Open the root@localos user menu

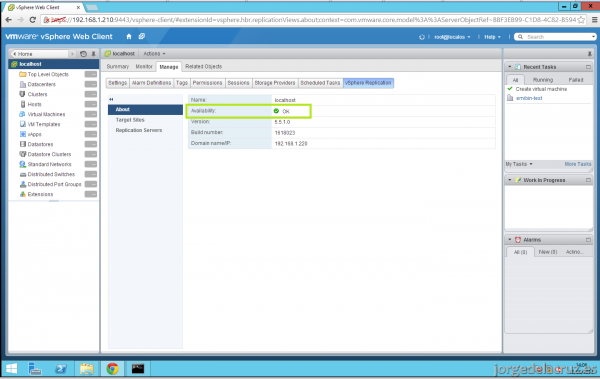(x=452, y=37)
